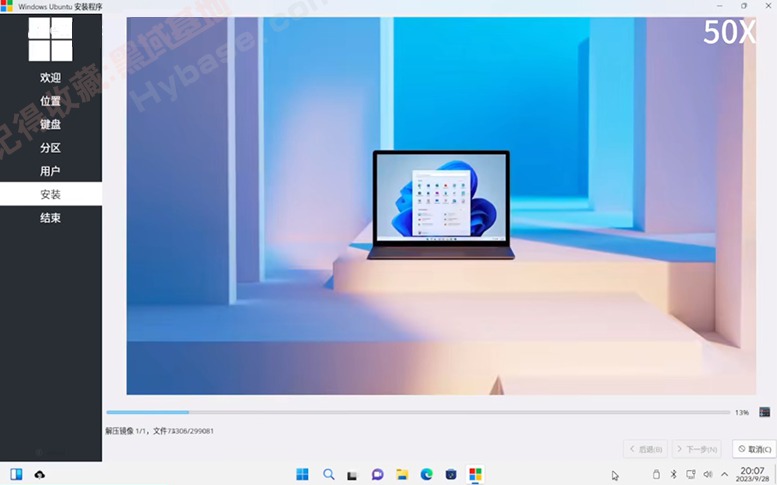The width and height of the screenshot is (777, 485).
Task: Expand the hidden tray icons chevron
Action: [x=724, y=474]
